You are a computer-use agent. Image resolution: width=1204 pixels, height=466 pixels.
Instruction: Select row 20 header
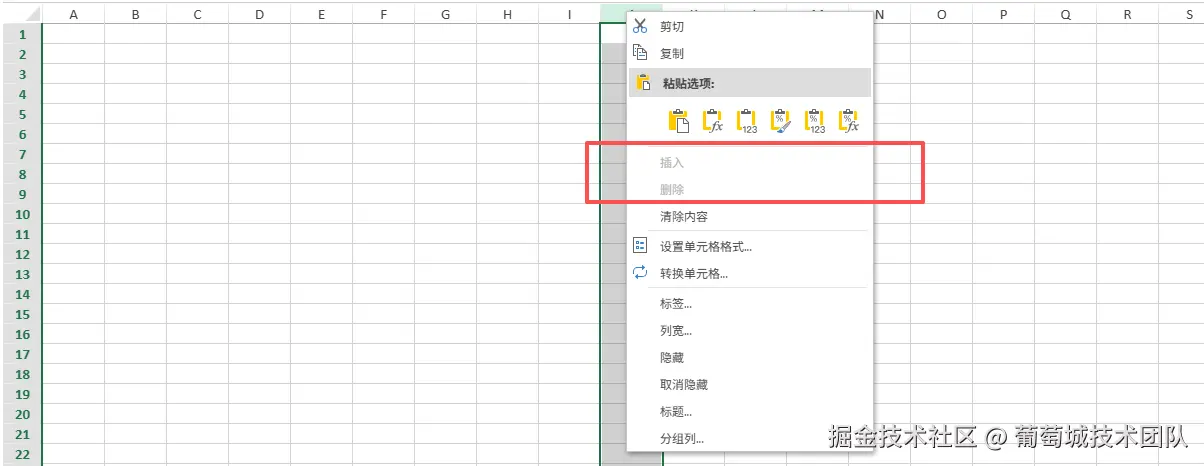[x=21, y=414]
